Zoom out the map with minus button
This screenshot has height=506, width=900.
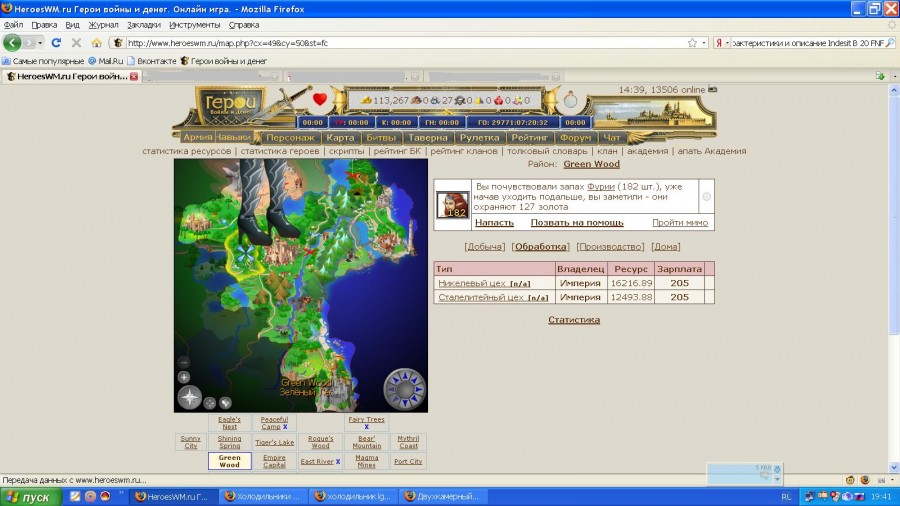(184, 362)
